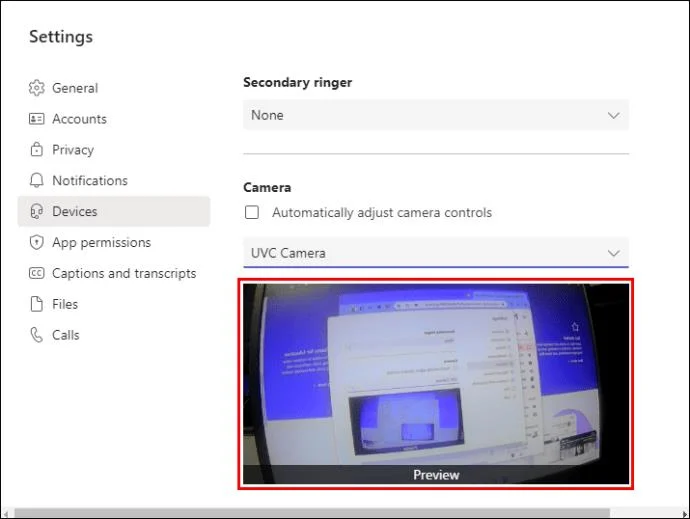The image size is (690, 519).
Task: Click the Calls phone icon
Action: coord(37,335)
